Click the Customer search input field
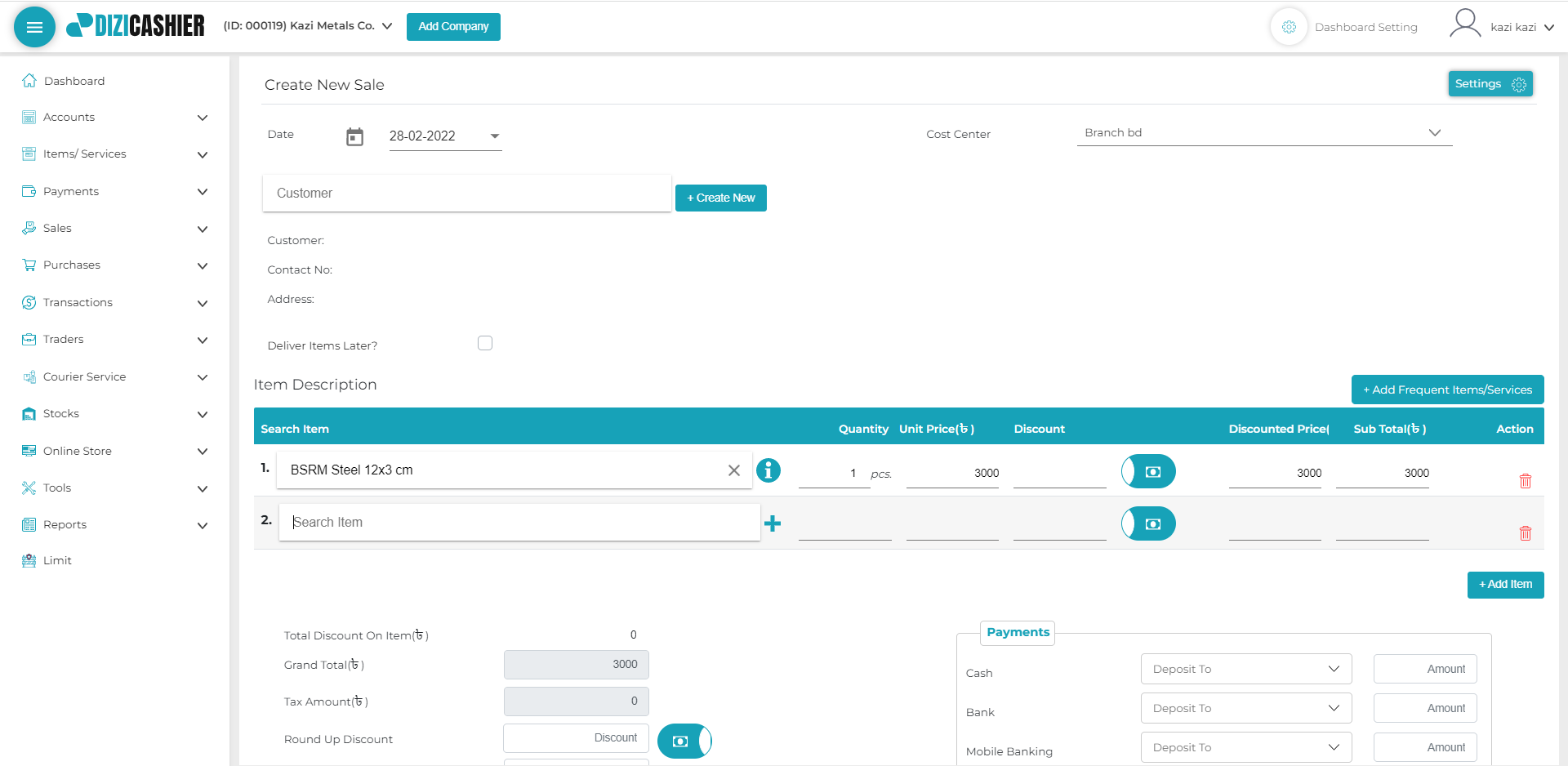The image size is (1568, 766). [x=466, y=194]
